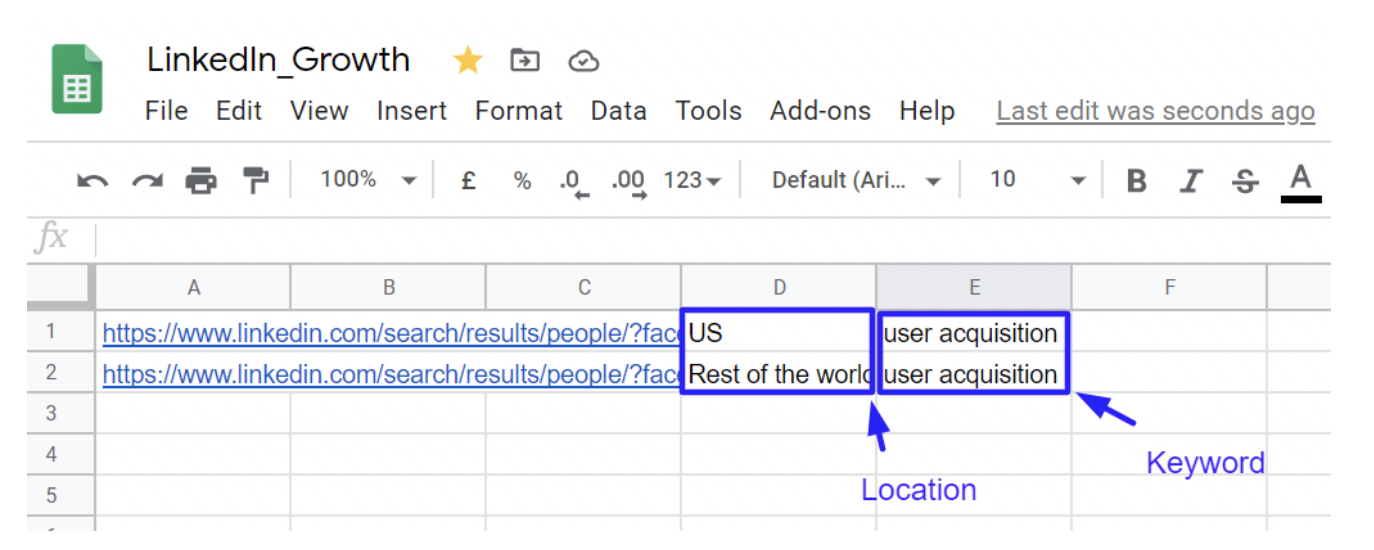The width and height of the screenshot is (1374, 550).
Task: Toggle strikethrough formatting
Action: 1245,181
